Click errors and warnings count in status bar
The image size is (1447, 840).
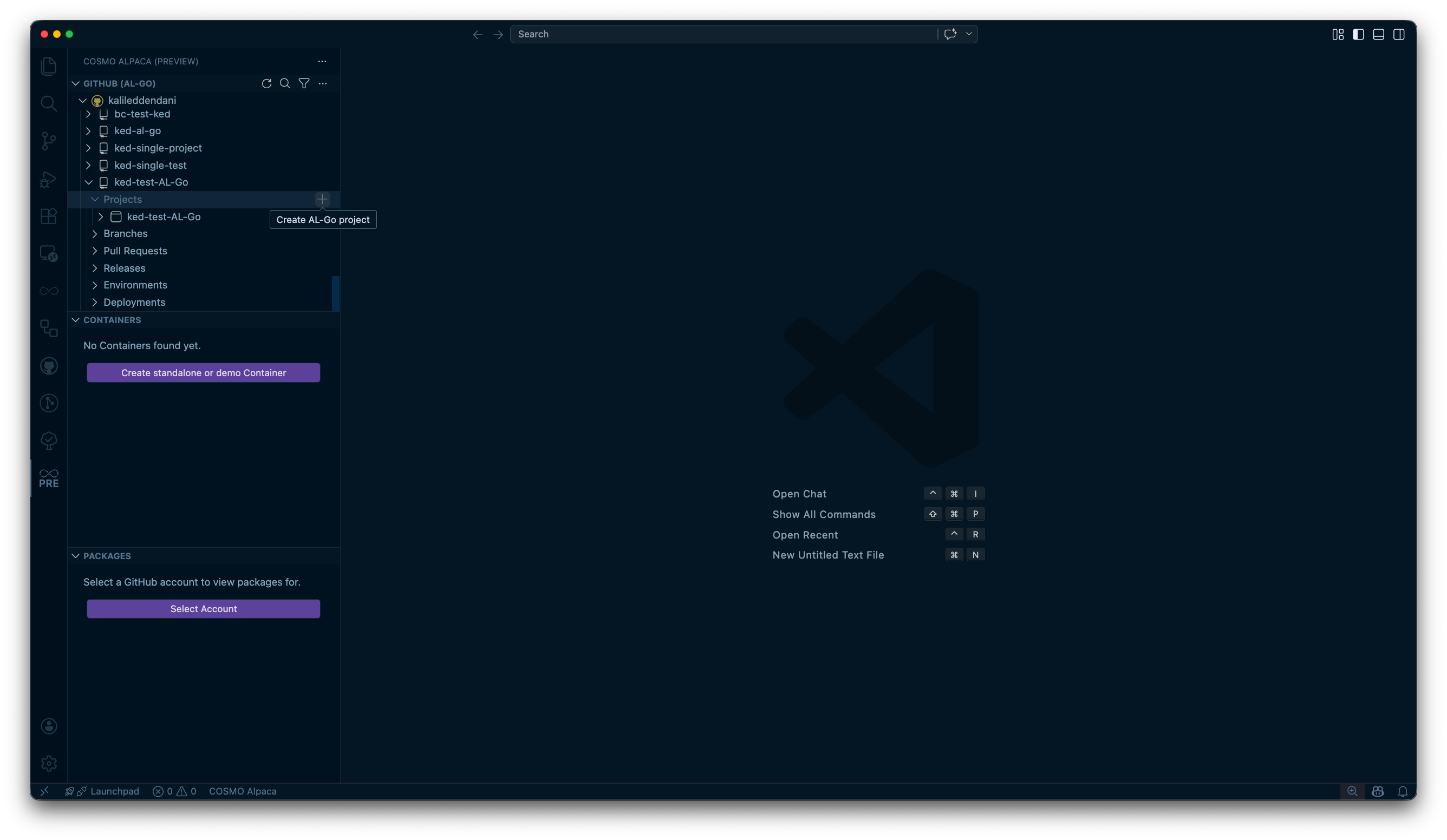point(174,791)
